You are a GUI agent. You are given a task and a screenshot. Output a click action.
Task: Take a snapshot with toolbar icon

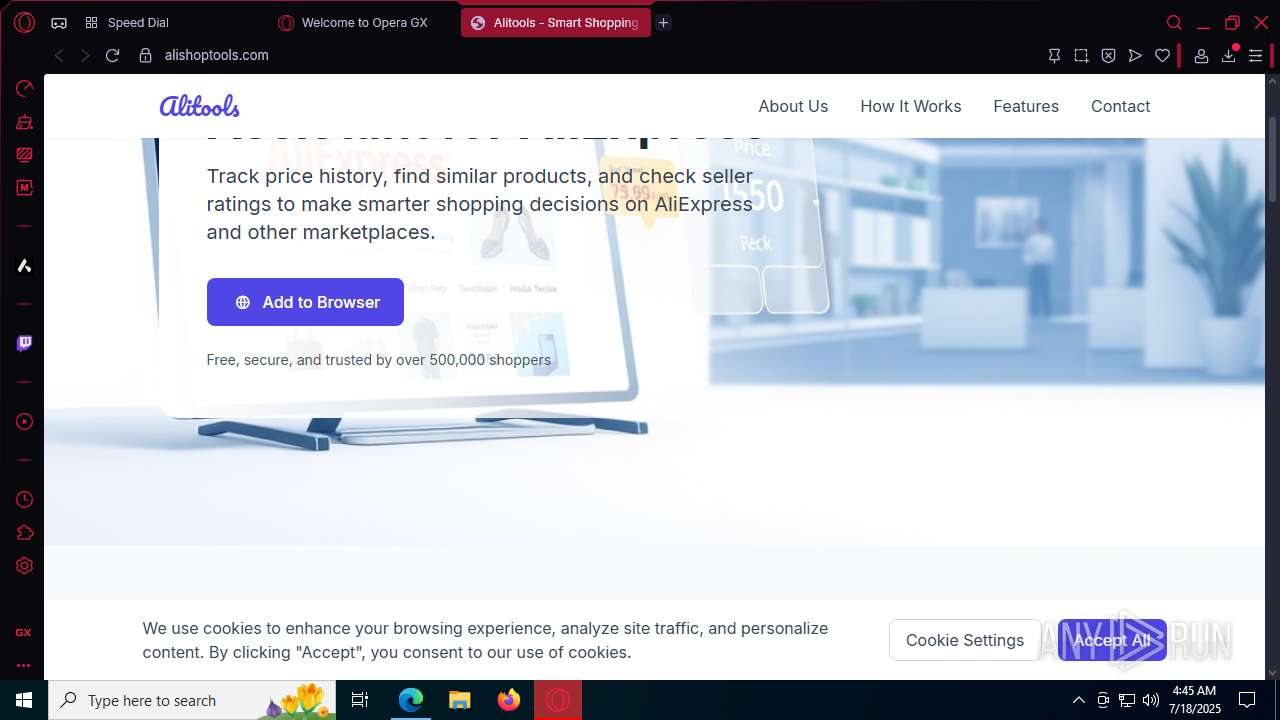pyautogui.click(x=1081, y=56)
